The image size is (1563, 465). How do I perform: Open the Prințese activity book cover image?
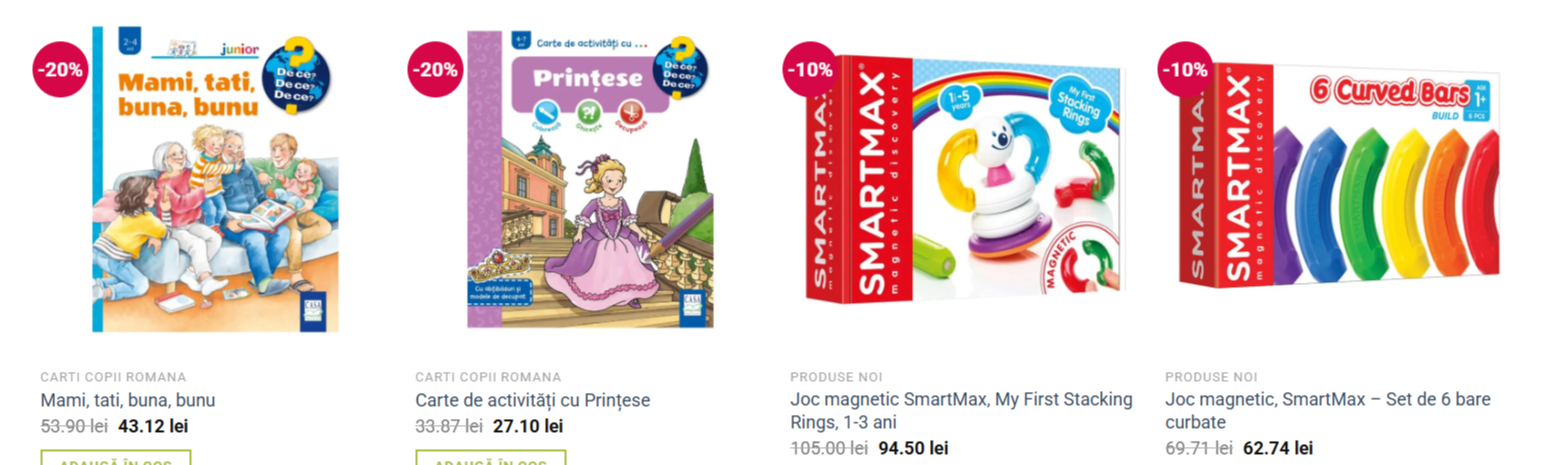[x=590, y=179]
